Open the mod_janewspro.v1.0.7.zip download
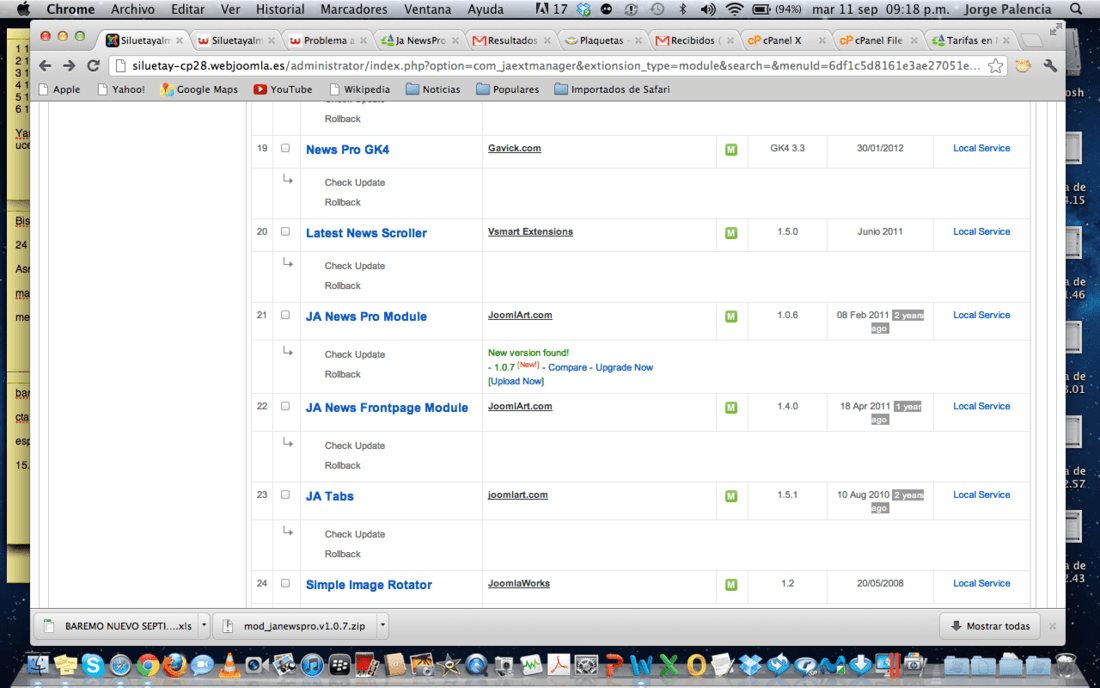1100x688 pixels. (297, 626)
